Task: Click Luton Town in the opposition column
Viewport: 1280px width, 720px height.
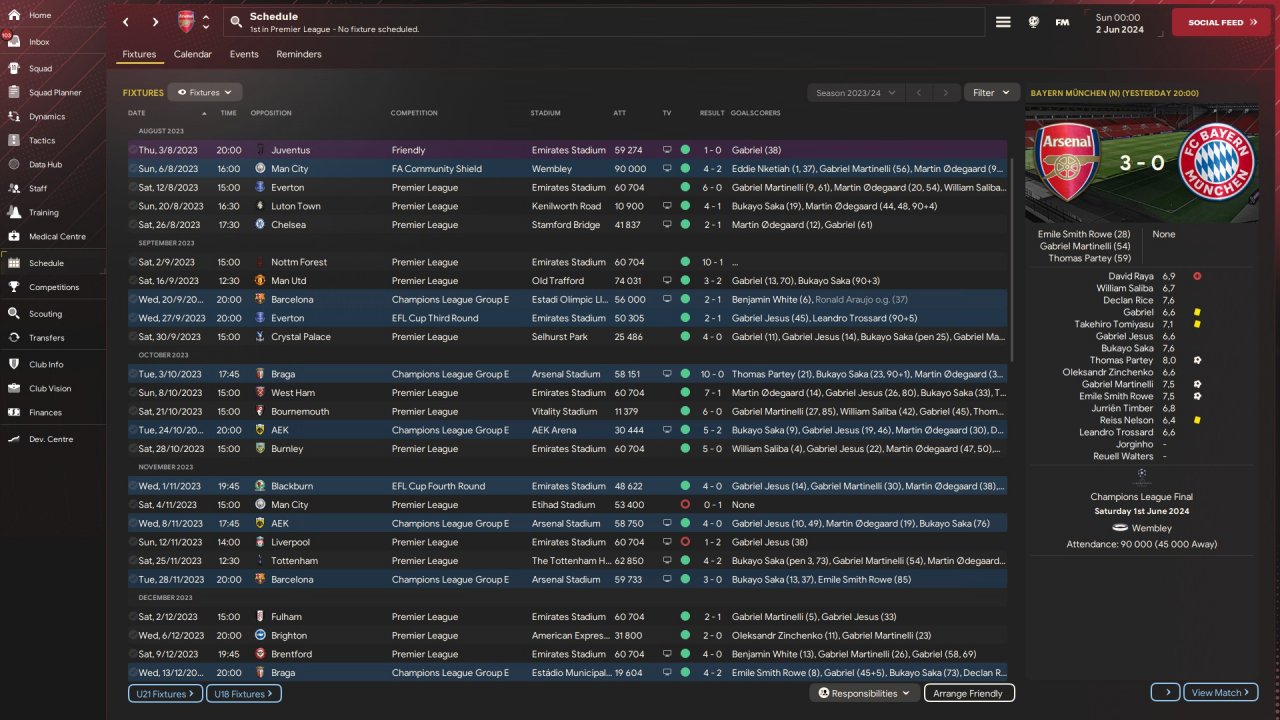Action: tap(296, 206)
